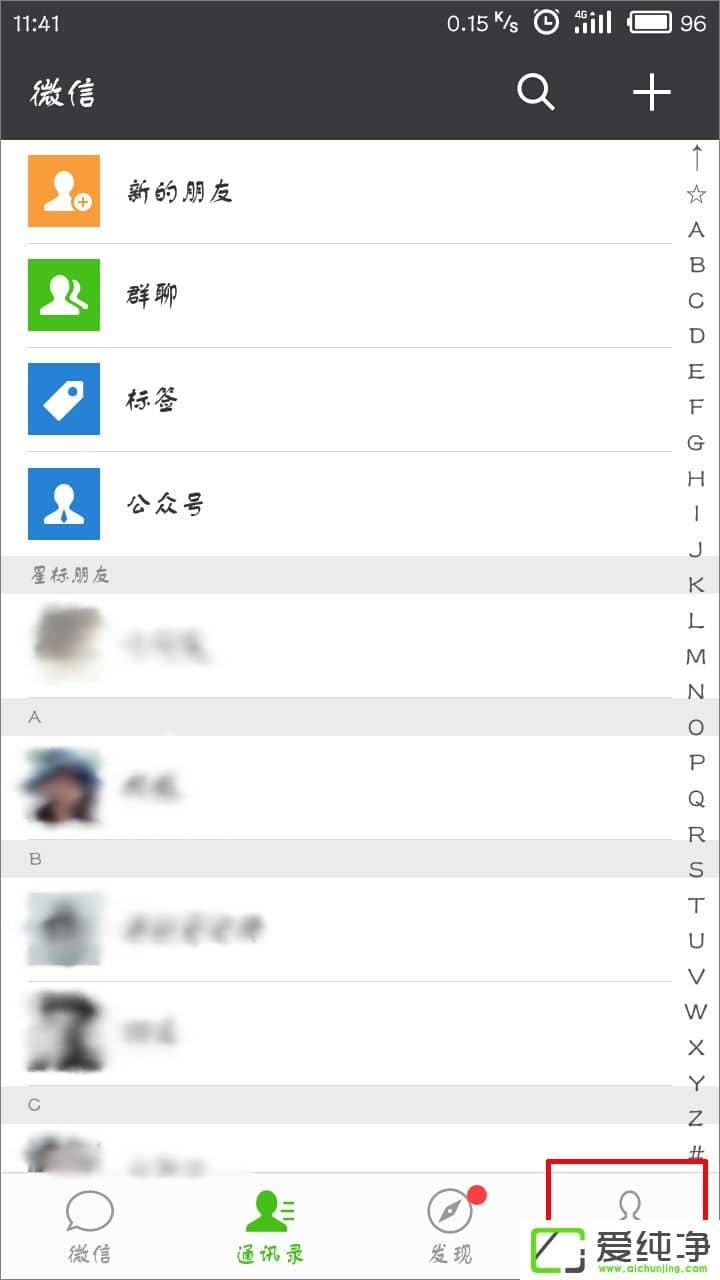Tap the 新的朋友 text label
Image resolution: width=720 pixels, height=1280 pixels.
[x=180, y=192]
